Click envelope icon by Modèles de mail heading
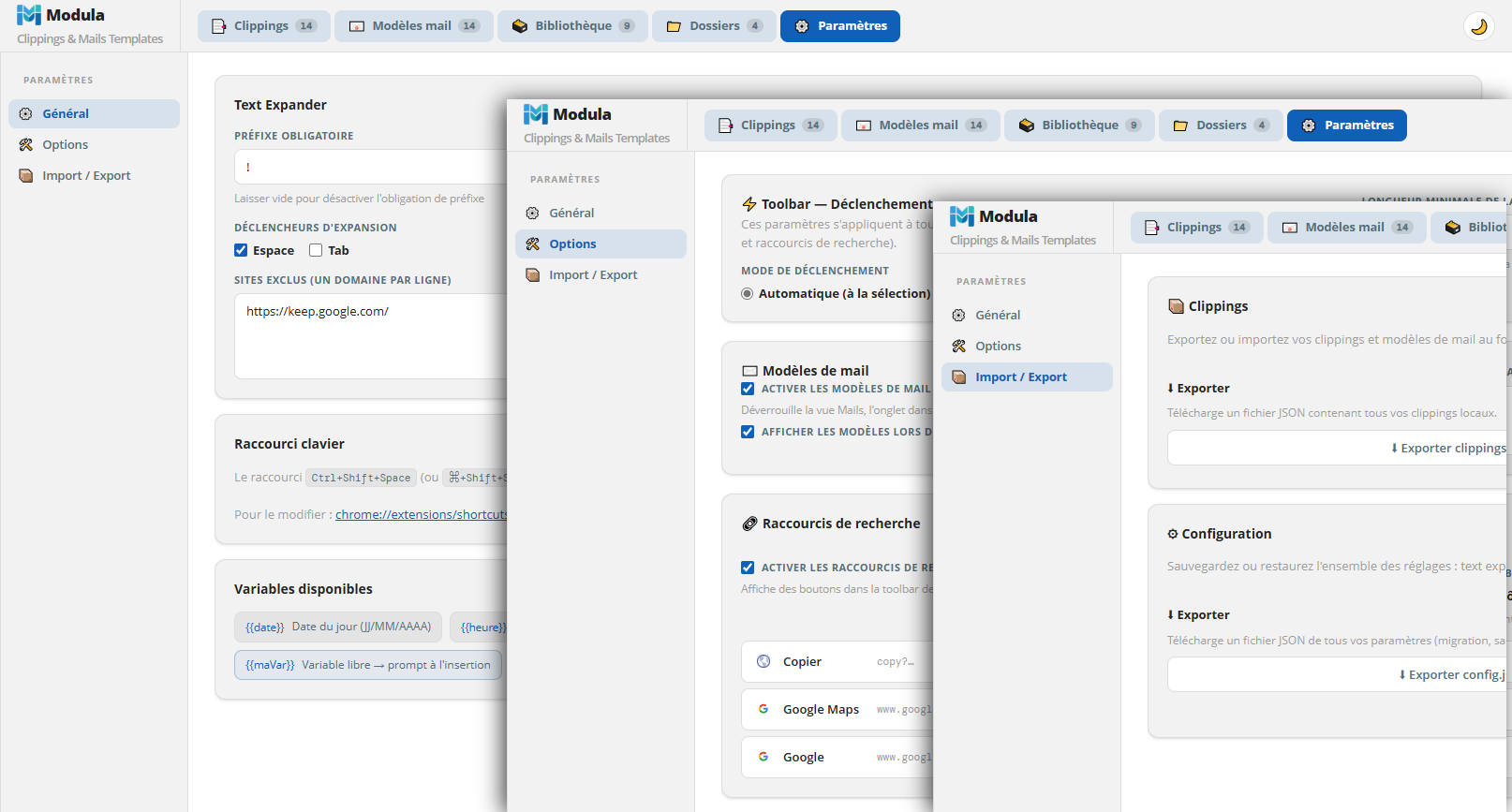The width and height of the screenshot is (1512, 812). coord(749,371)
